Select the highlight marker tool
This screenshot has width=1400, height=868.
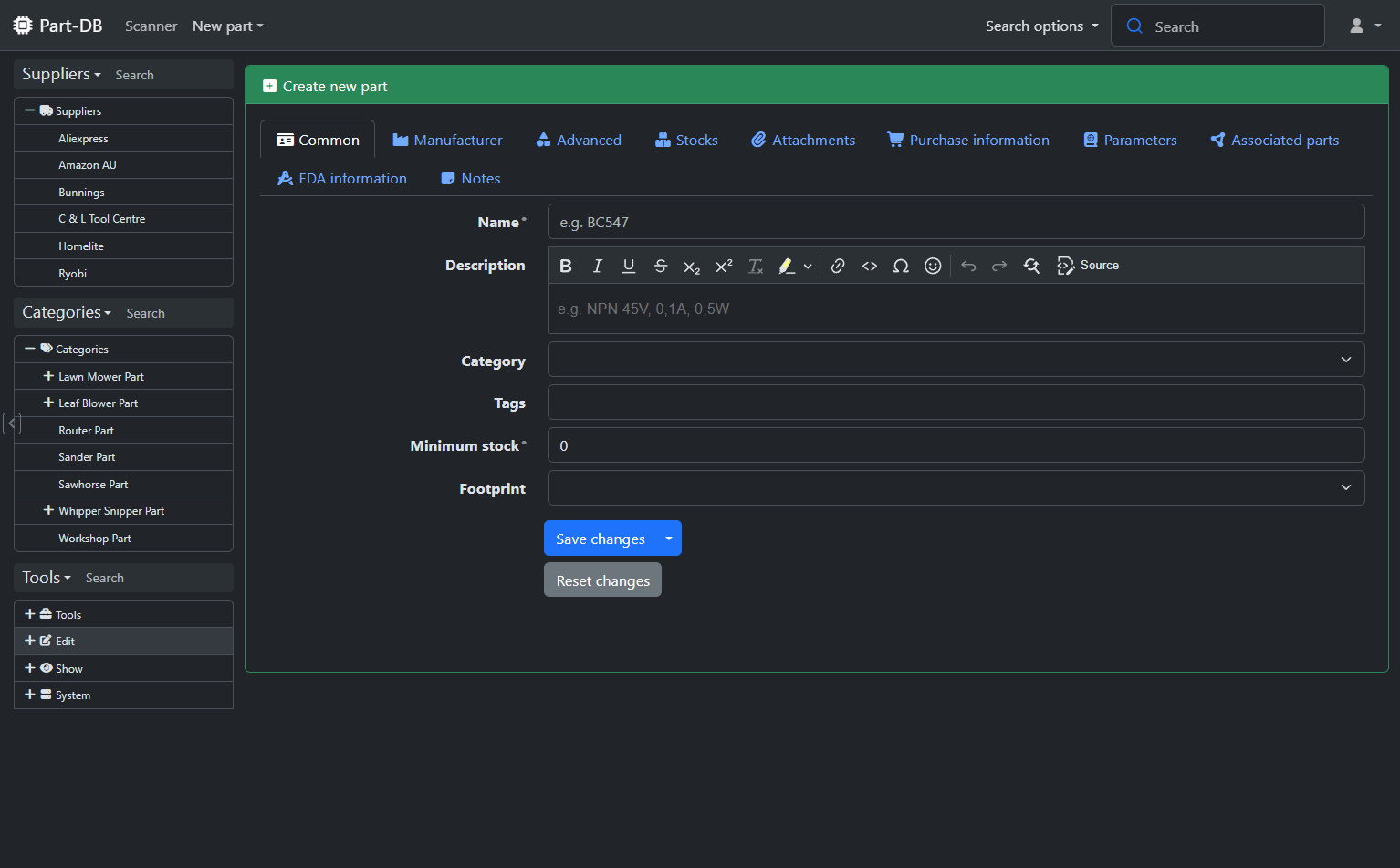point(786,266)
